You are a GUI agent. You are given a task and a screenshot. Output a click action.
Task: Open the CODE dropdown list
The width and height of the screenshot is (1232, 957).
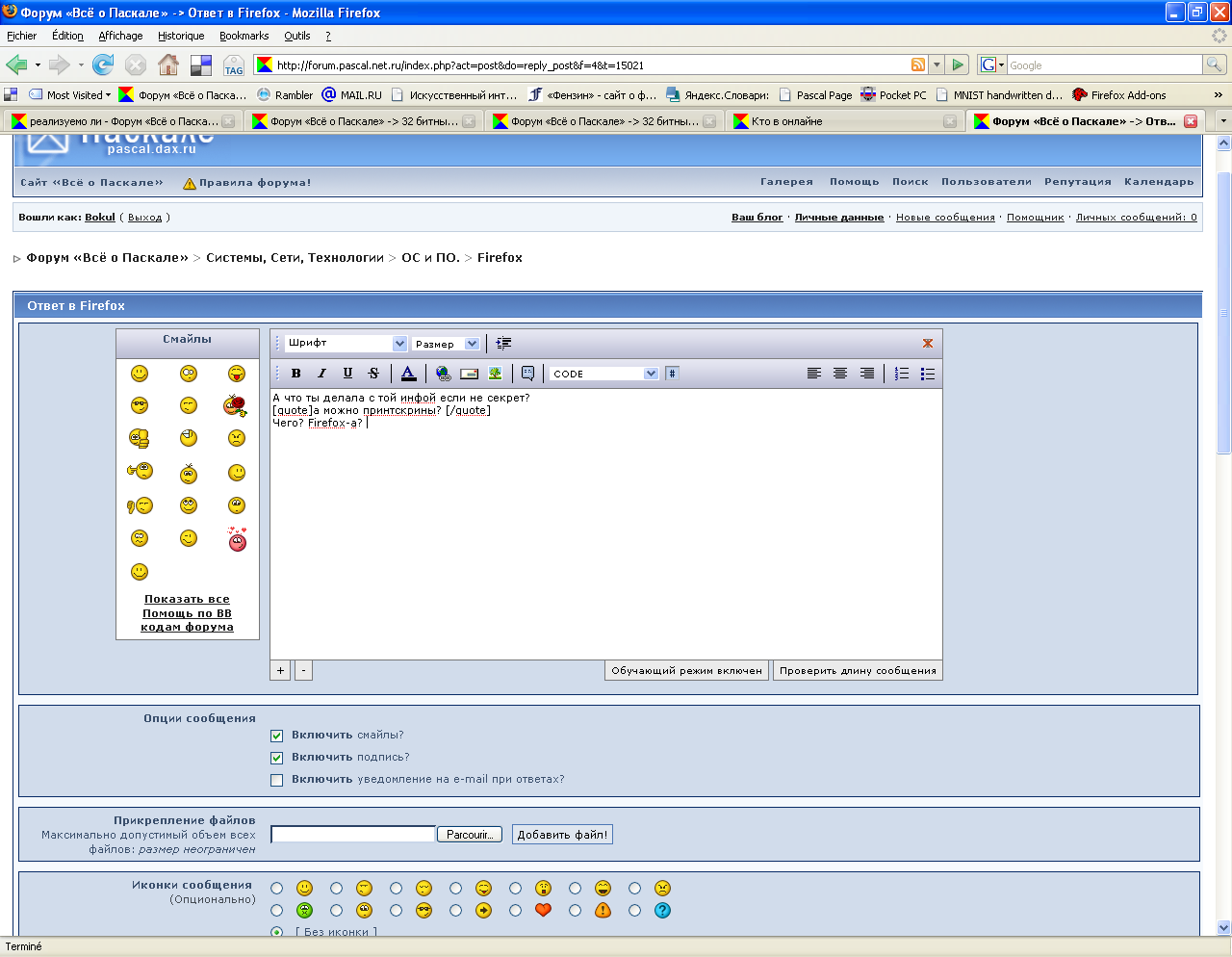604,374
